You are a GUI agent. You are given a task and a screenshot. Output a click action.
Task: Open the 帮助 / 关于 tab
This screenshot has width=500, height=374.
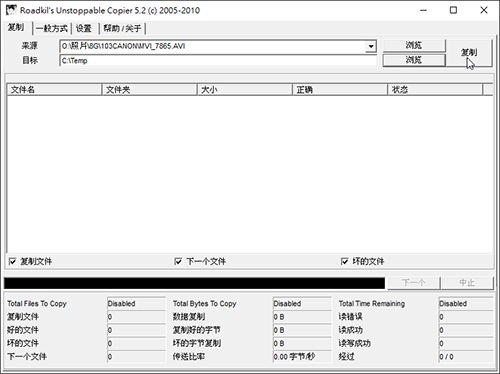coord(122,29)
